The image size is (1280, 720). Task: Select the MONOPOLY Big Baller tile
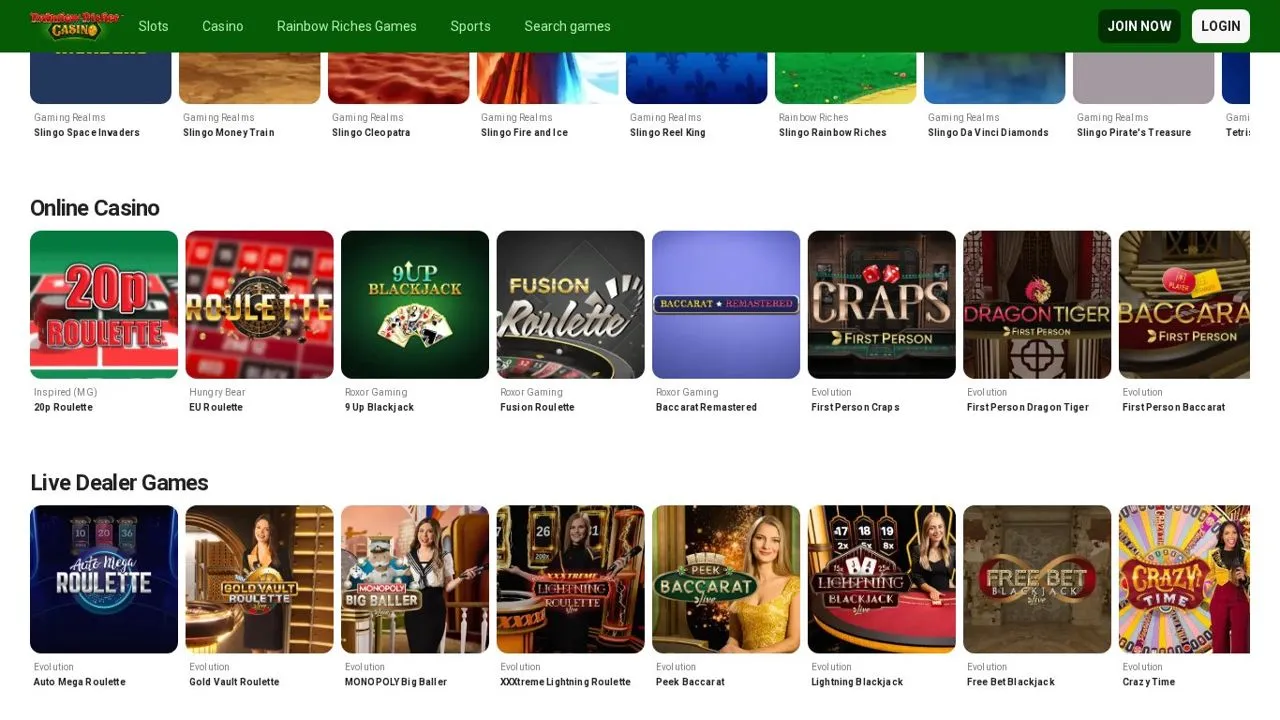[415, 579]
